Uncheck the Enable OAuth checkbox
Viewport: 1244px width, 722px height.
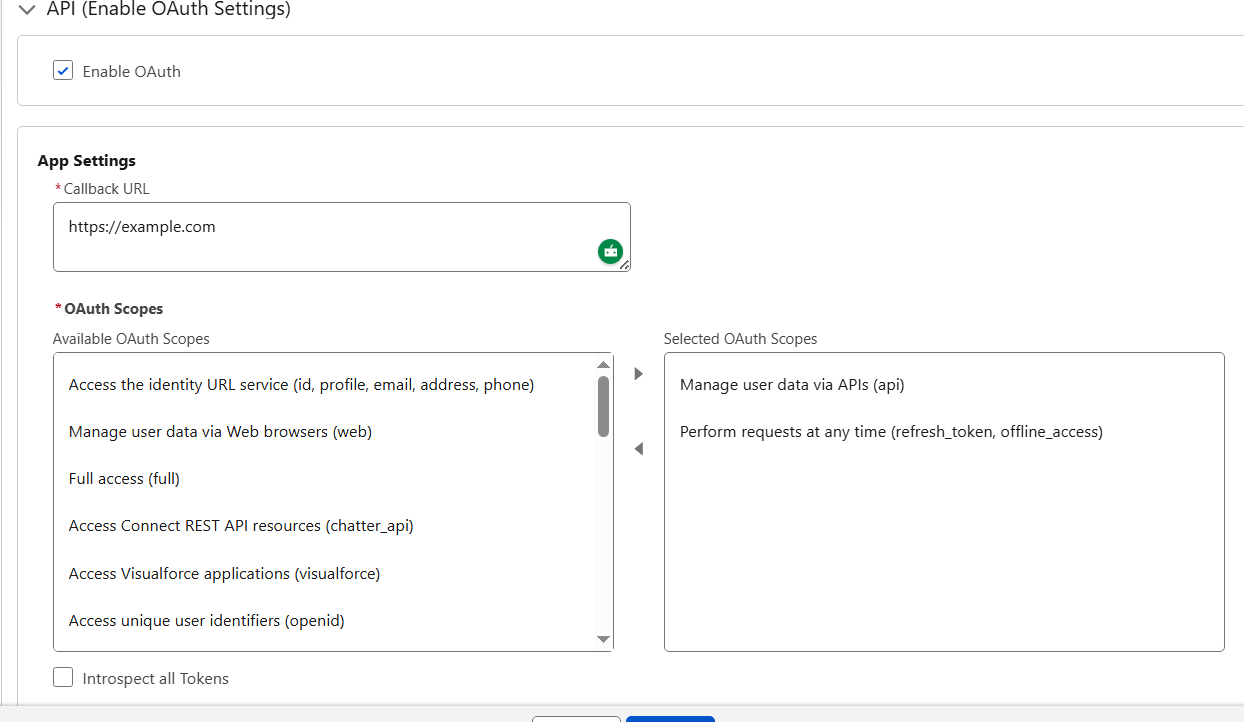[63, 71]
